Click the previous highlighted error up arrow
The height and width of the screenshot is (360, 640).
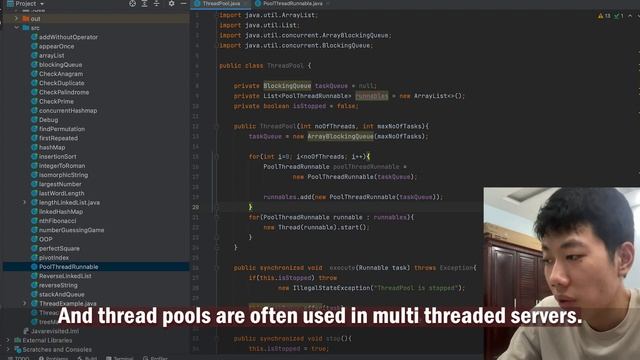pyautogui.click(x=630, y=16)
